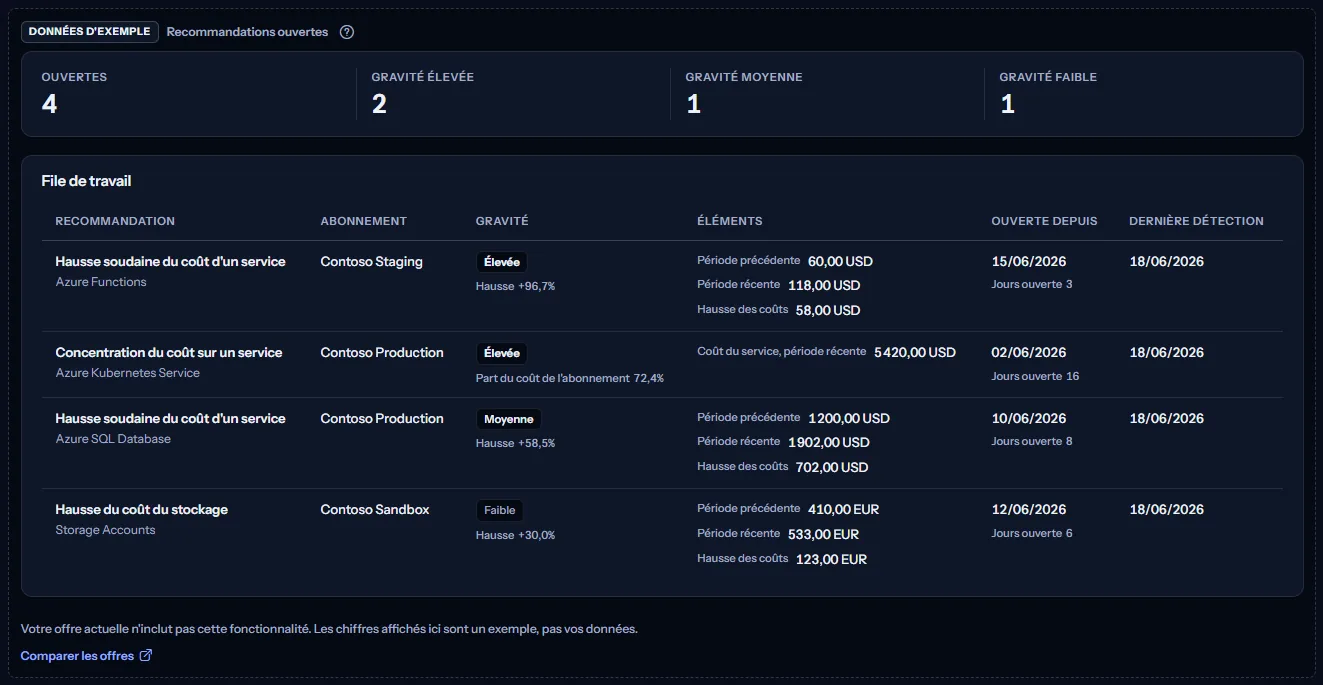Select the Azure Functions cost spike recommendation
The image size is (1323, 685).
point(662,286)
